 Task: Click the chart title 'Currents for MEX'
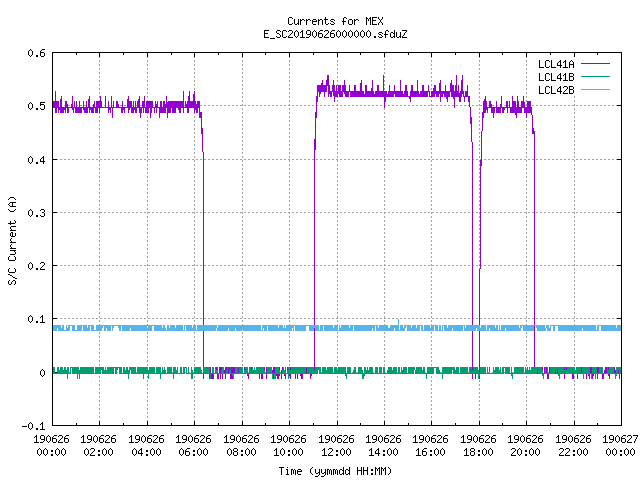click(x=335, y=21)
